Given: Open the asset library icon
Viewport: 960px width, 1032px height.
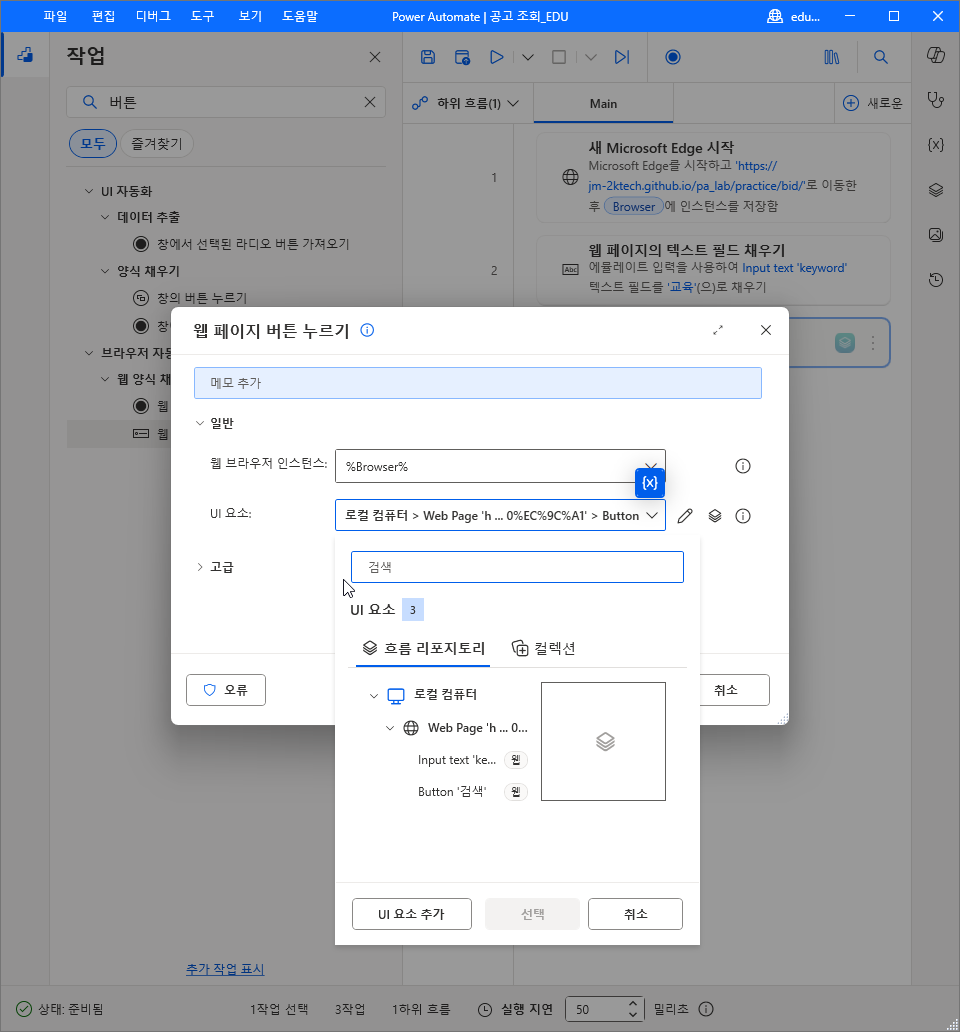Looking at the screenshot, I should pos(832,57).
